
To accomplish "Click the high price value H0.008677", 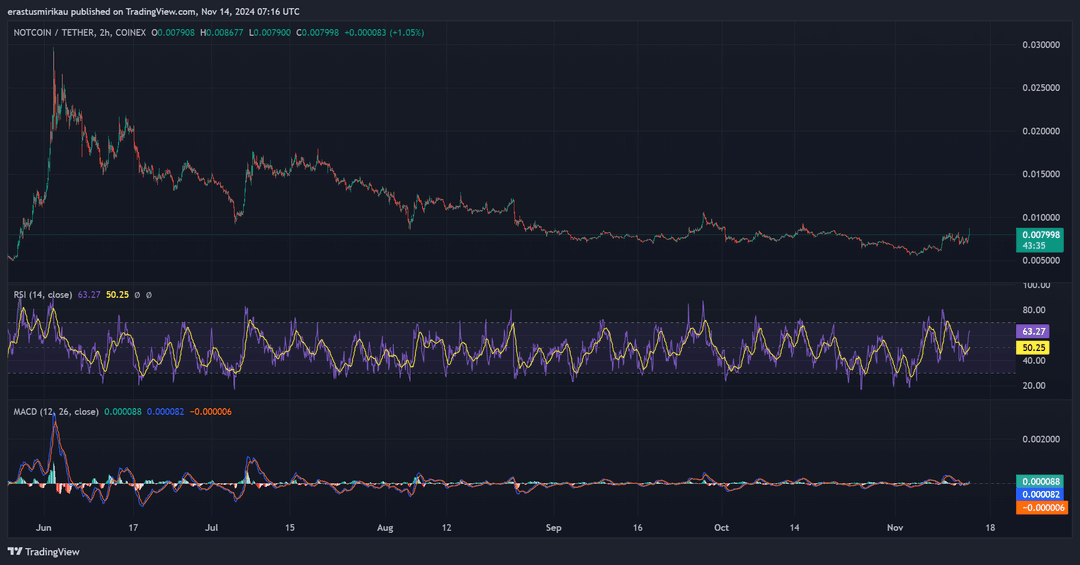I will 225,33.
